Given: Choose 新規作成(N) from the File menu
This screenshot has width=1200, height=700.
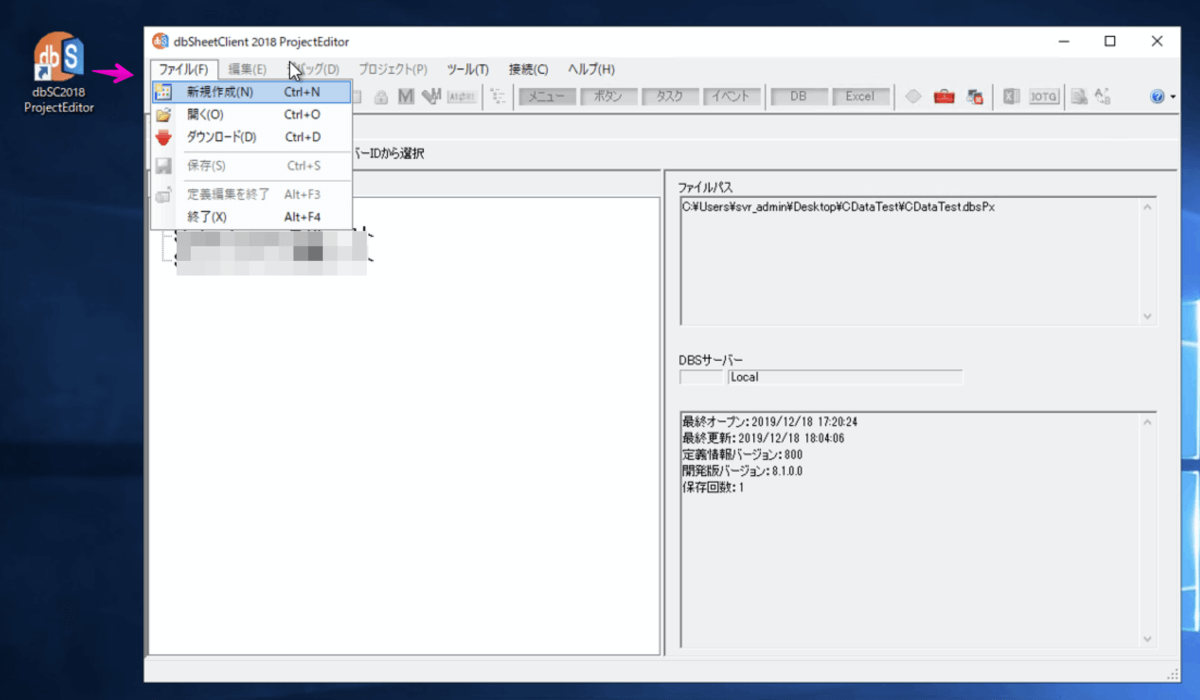Looking at the screenshot, I should tap(251, 92).
